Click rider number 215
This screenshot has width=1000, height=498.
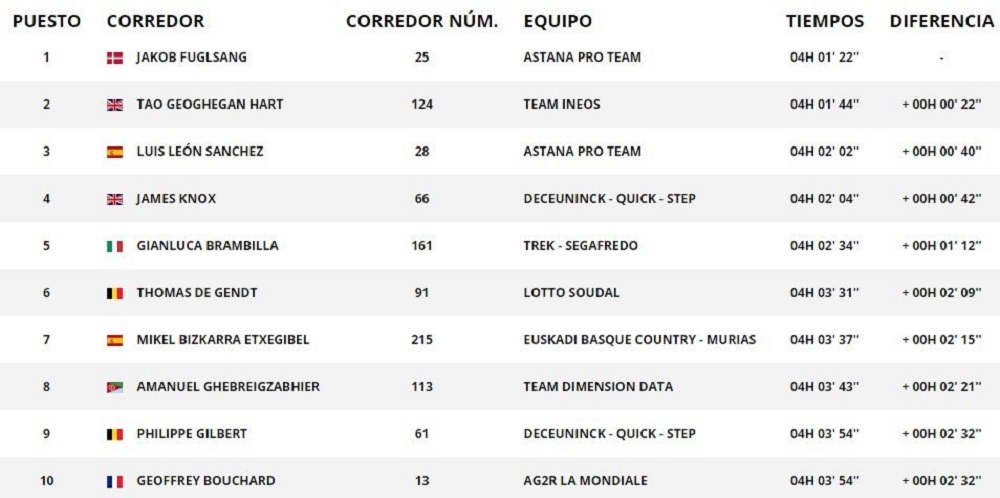click(421, 340)
